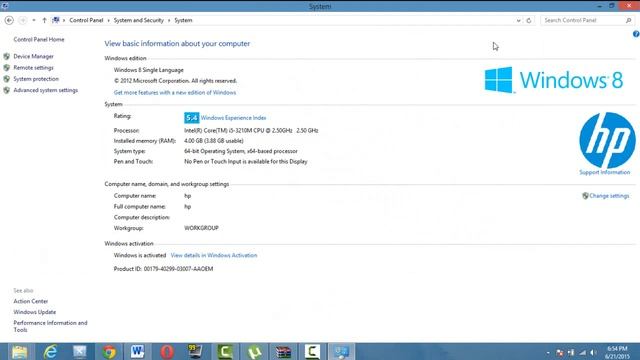
Task: Launch Opera browser from the taskbar
Action: point(167,352)
